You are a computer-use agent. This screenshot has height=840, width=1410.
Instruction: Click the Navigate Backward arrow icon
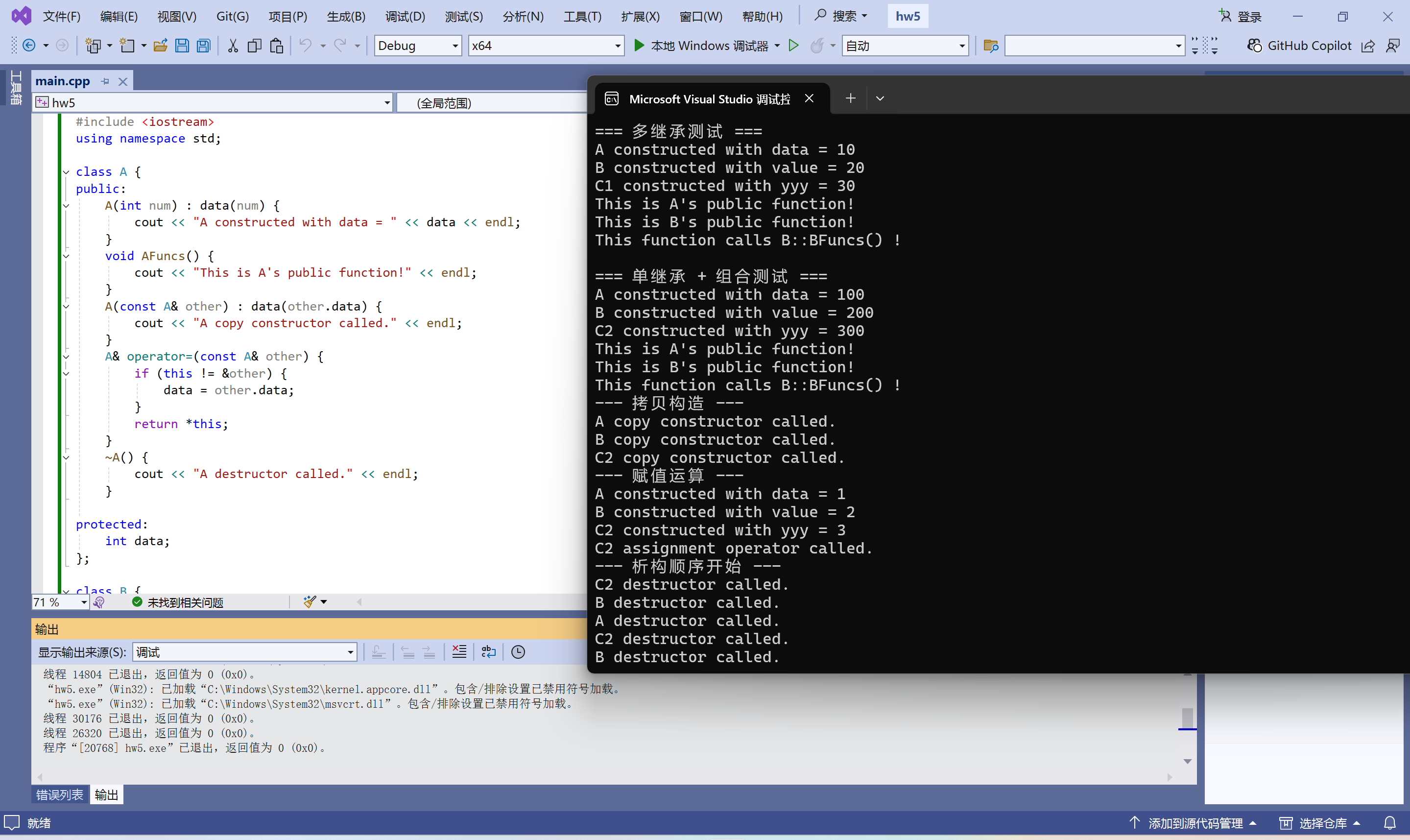click(29, 46)
